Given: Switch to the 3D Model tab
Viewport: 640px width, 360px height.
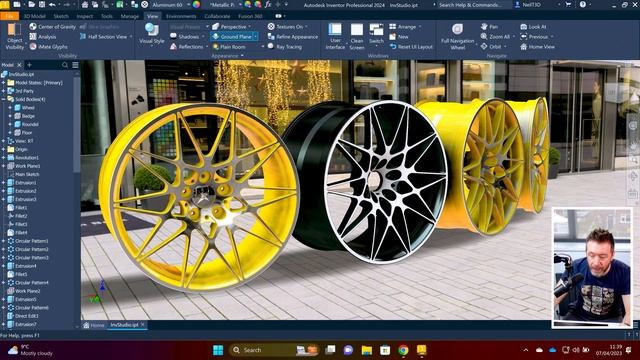Looking at the screenshot, I should pos(35,16).
